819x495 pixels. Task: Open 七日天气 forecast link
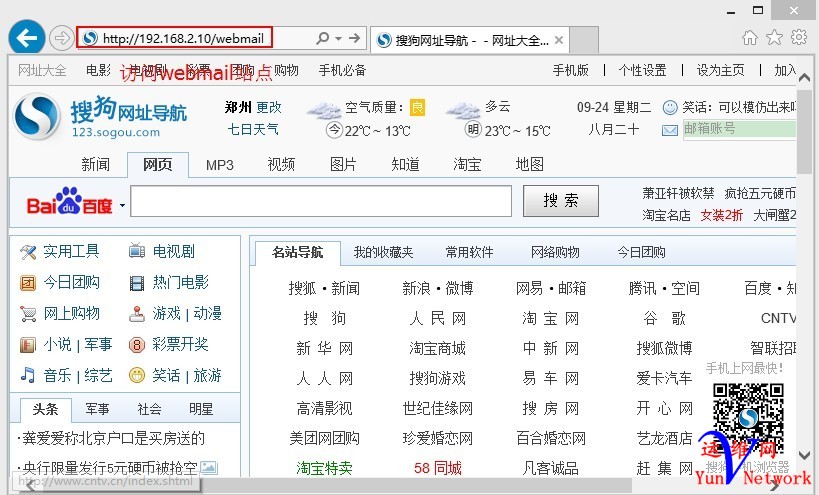click(x=253, y=129)
